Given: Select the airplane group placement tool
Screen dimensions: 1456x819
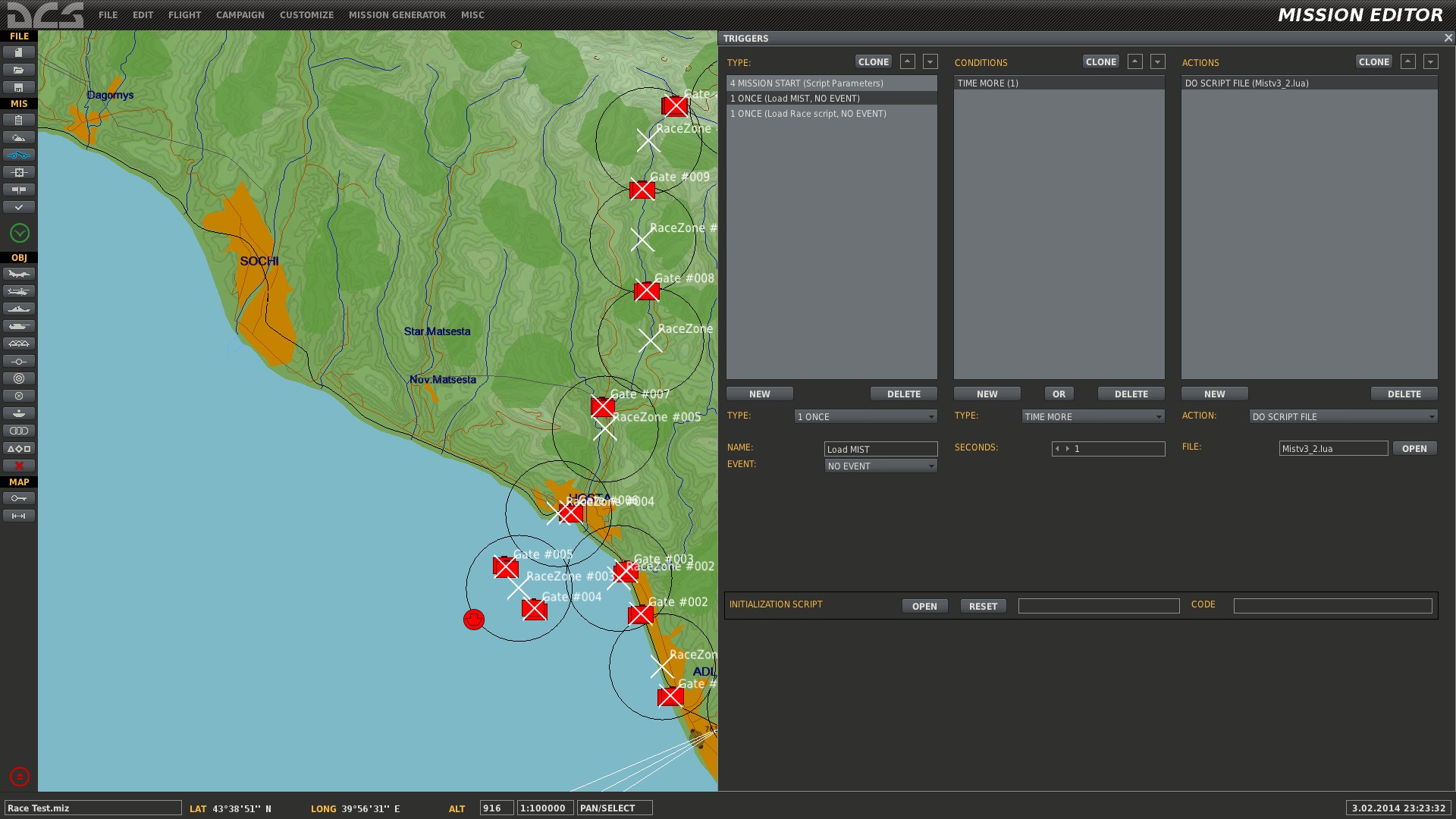Looking at the screenshot, I should click(x=19, y=274).
